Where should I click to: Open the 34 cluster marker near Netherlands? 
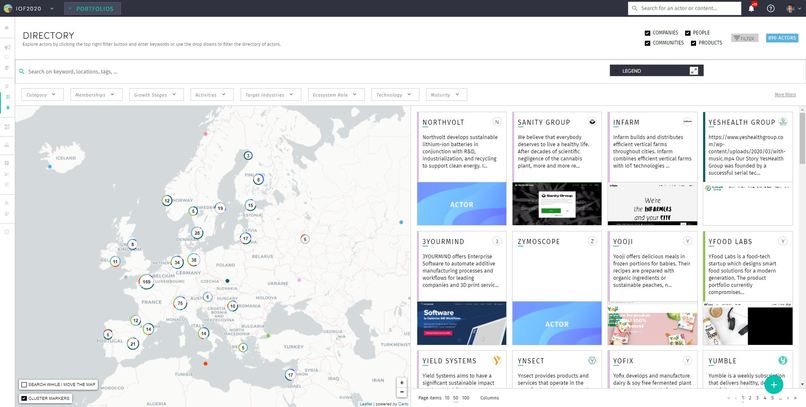[x=177, y=262]
